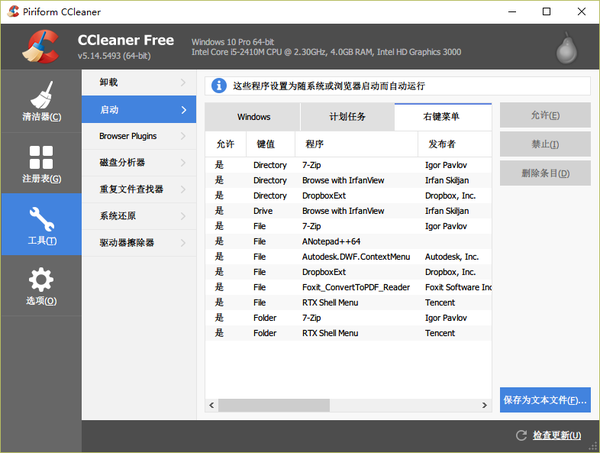Select the 工具 Tools wrench icon

(41, 219)
